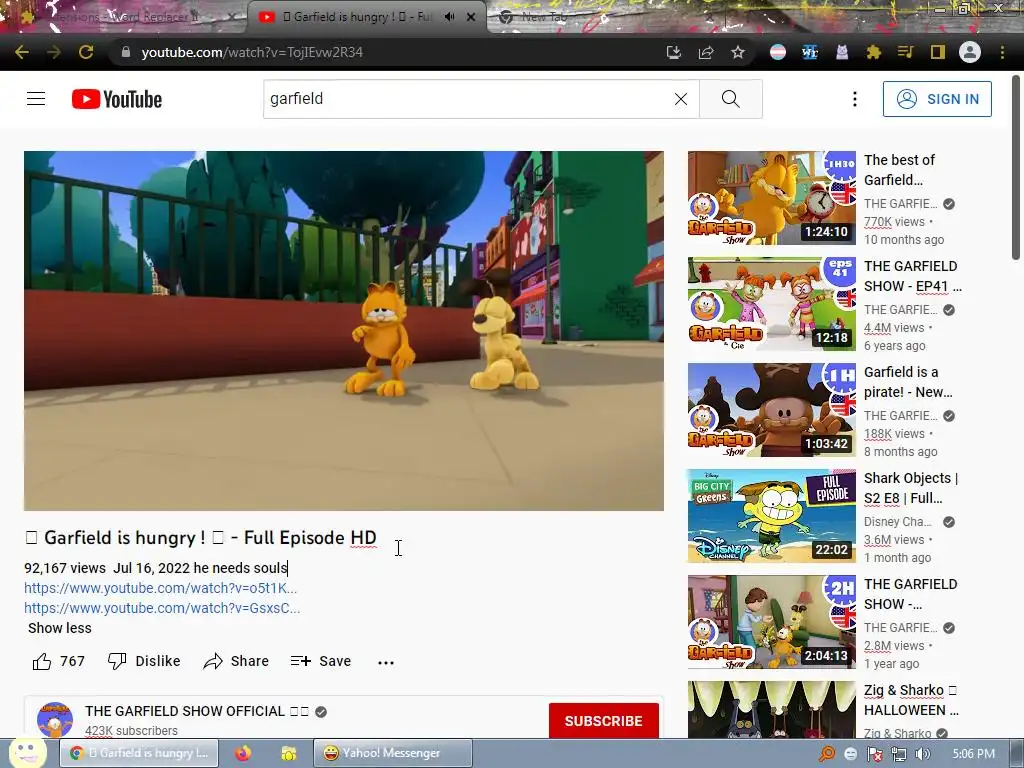Bookmark this page with the star icon
The image size is (1024, 768).
(738, 52)
